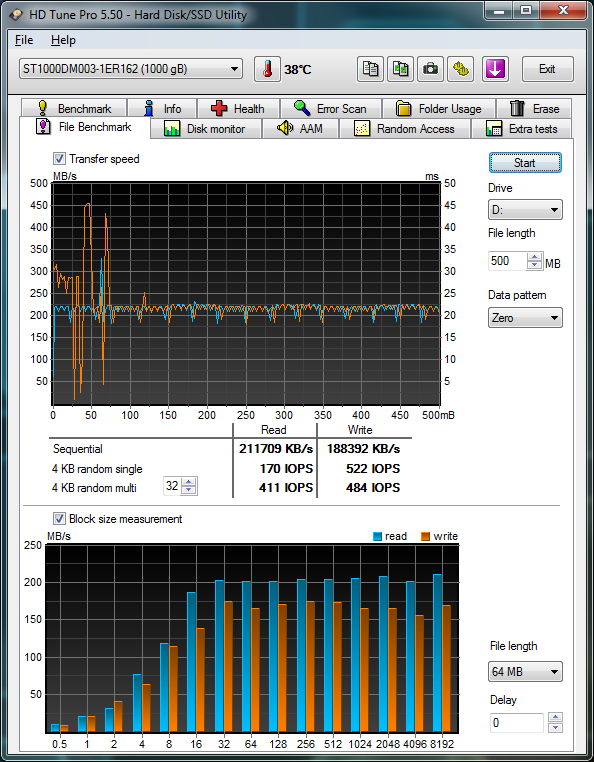The width and height of the screenshot is (594, 762).
Task: Toggle the Block size measurement checkbox
Action: (x=59, y=519)
